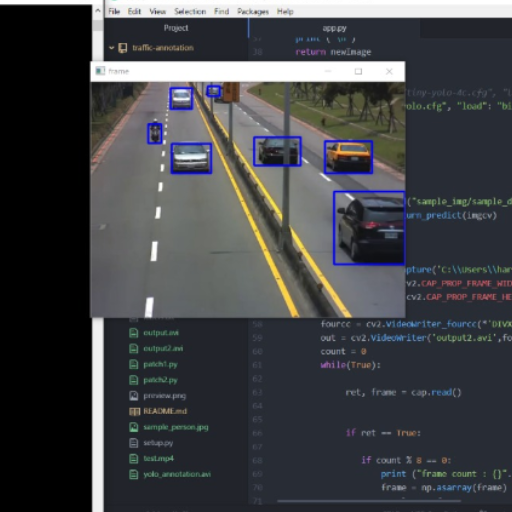Image resolution: width=512 pixels, height=512 pixels.
Task: Open the Selection menu
Action: 190,12
